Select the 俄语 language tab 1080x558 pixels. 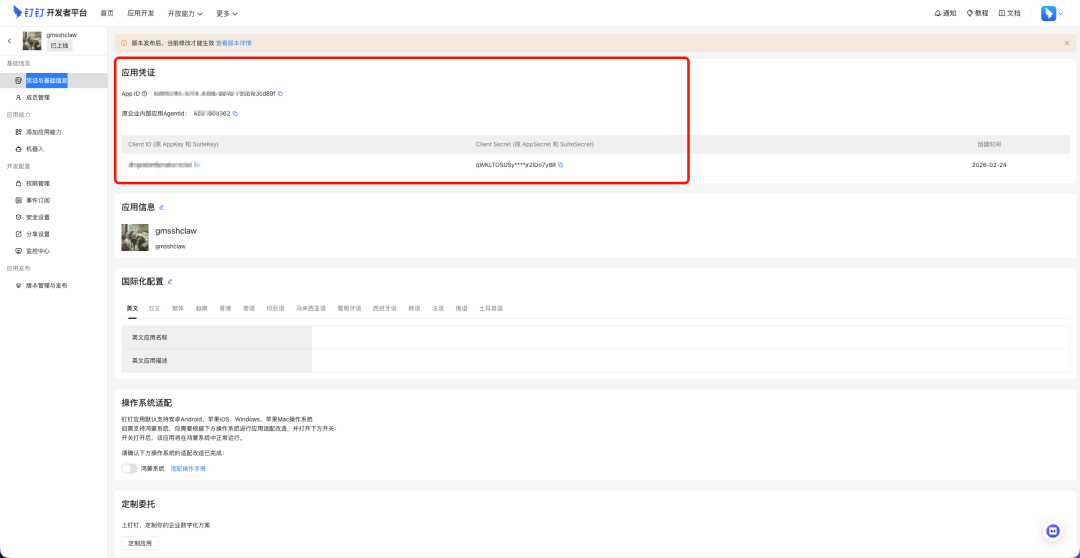pos(461,309)
